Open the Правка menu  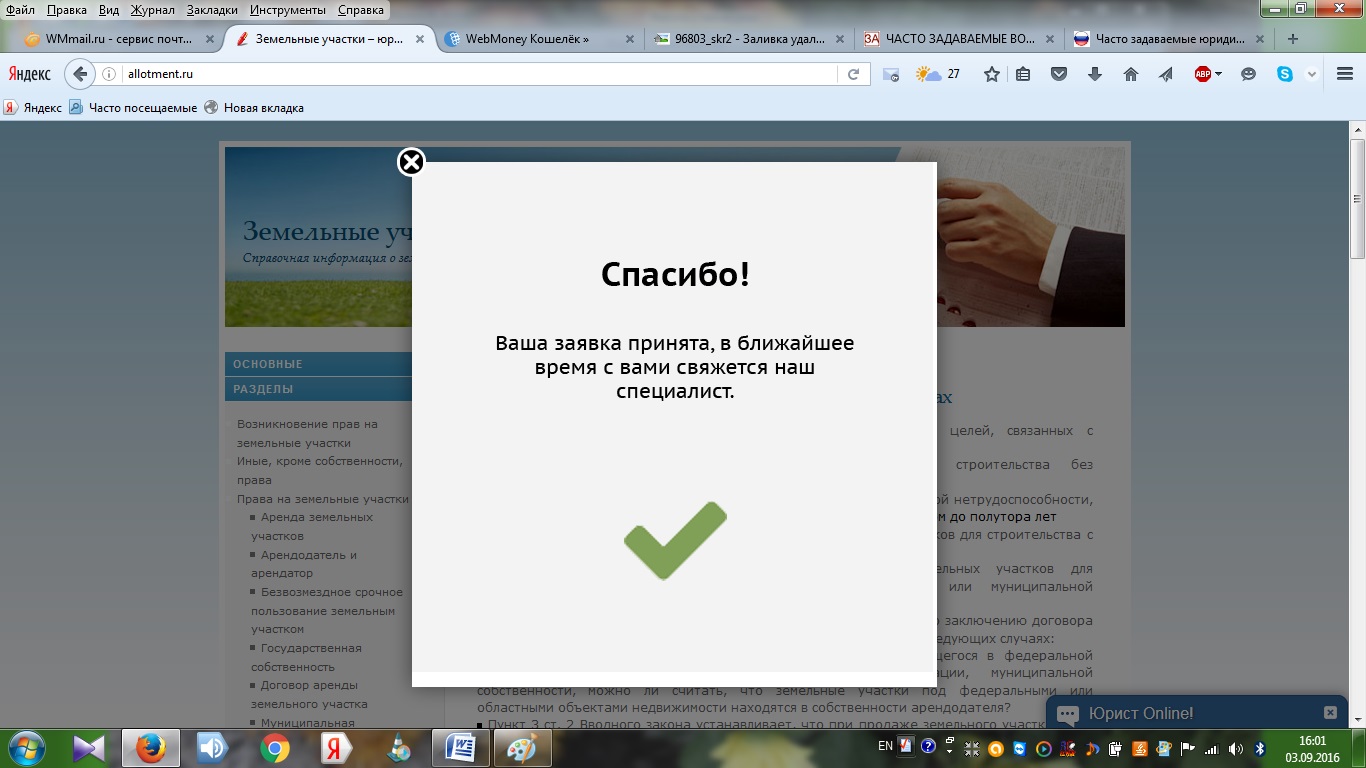click(x=67, y=10)
